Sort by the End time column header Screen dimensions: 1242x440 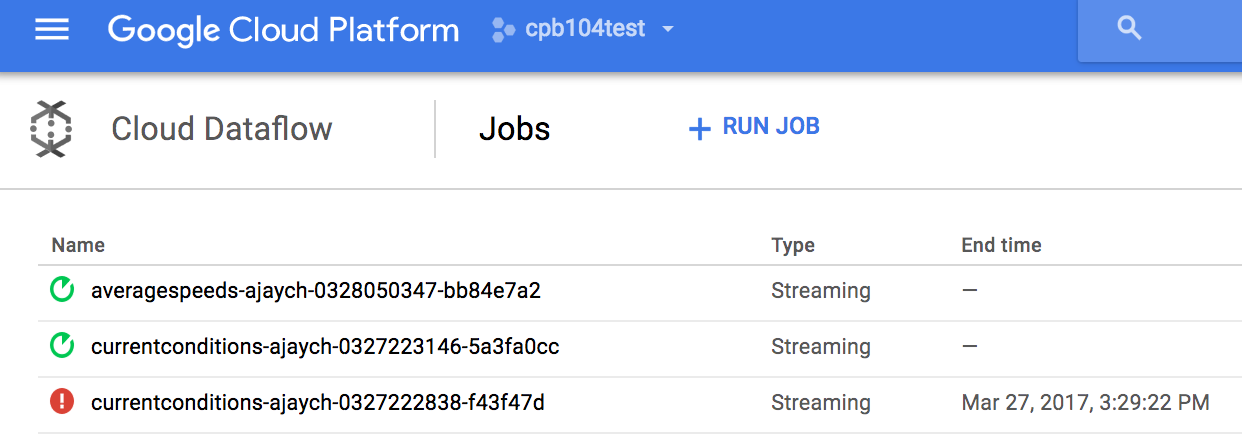point(1001,245)
